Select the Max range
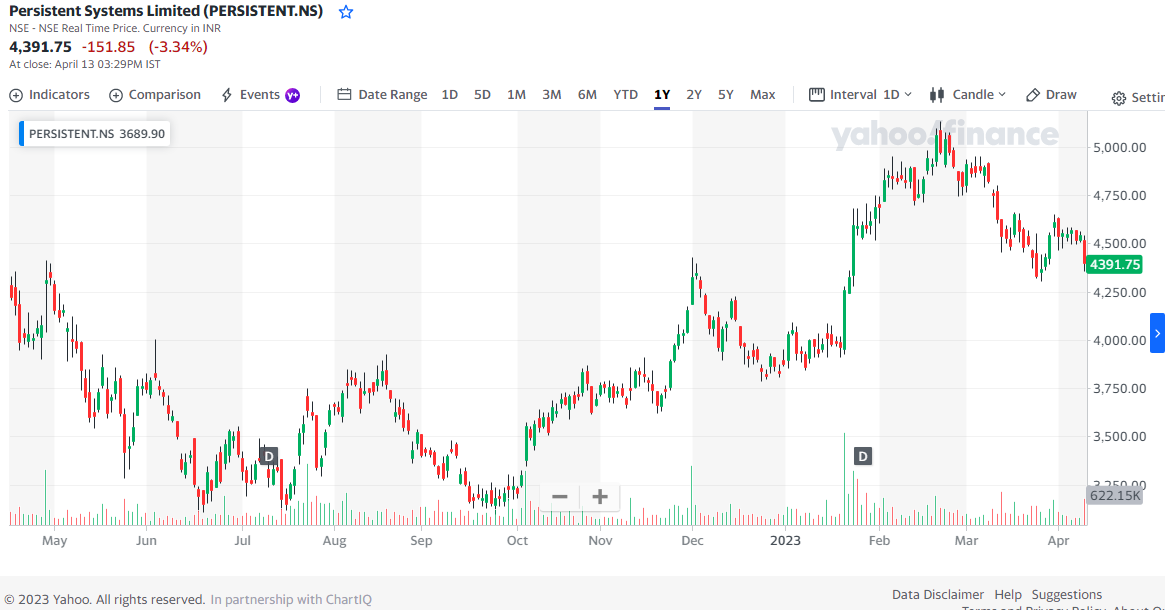Viewport: 1165px width, 610px height. click(x=762, y=95)
